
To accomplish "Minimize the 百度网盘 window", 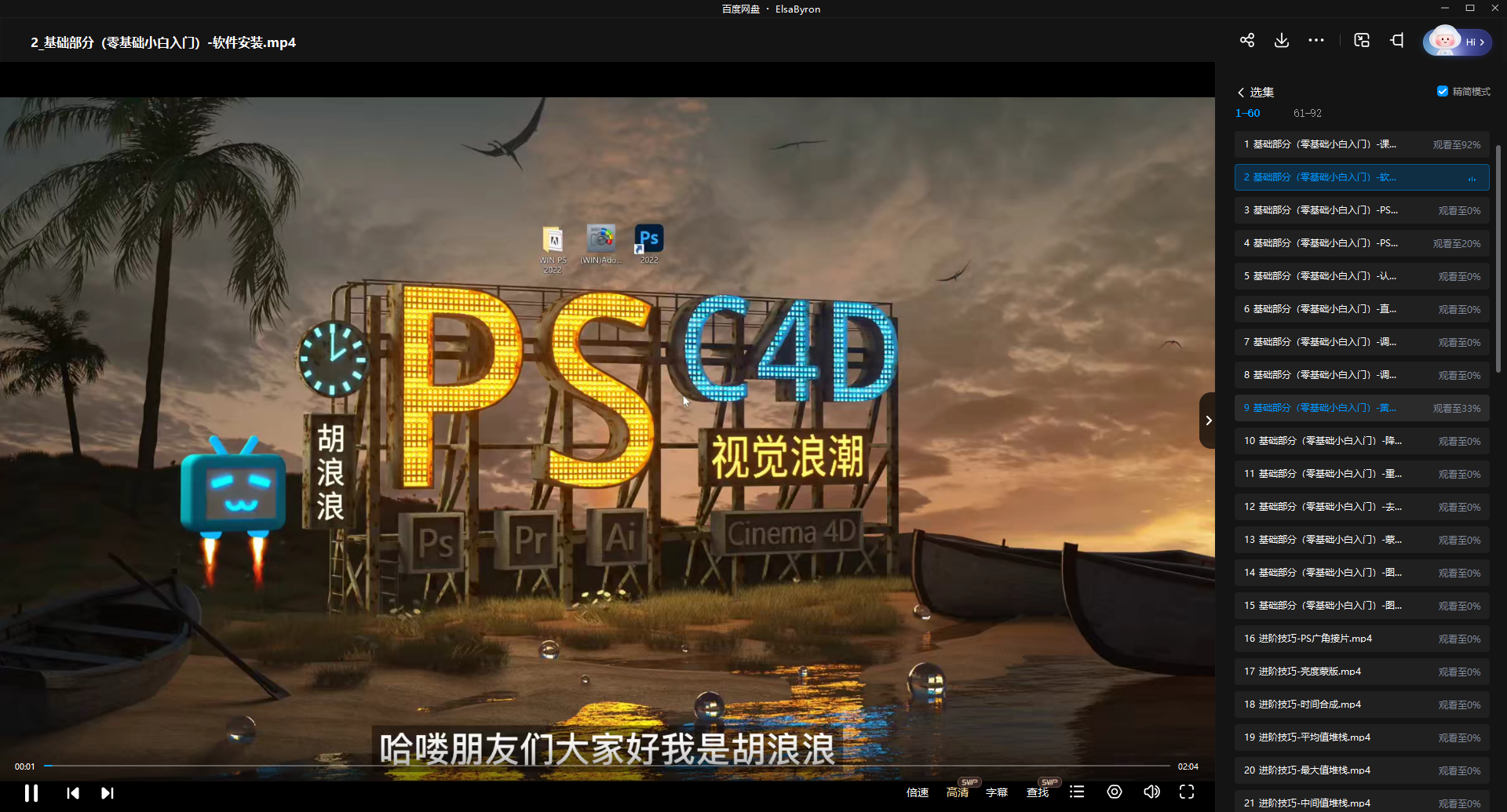I will pyautogui.click(x=1445, y=8).
